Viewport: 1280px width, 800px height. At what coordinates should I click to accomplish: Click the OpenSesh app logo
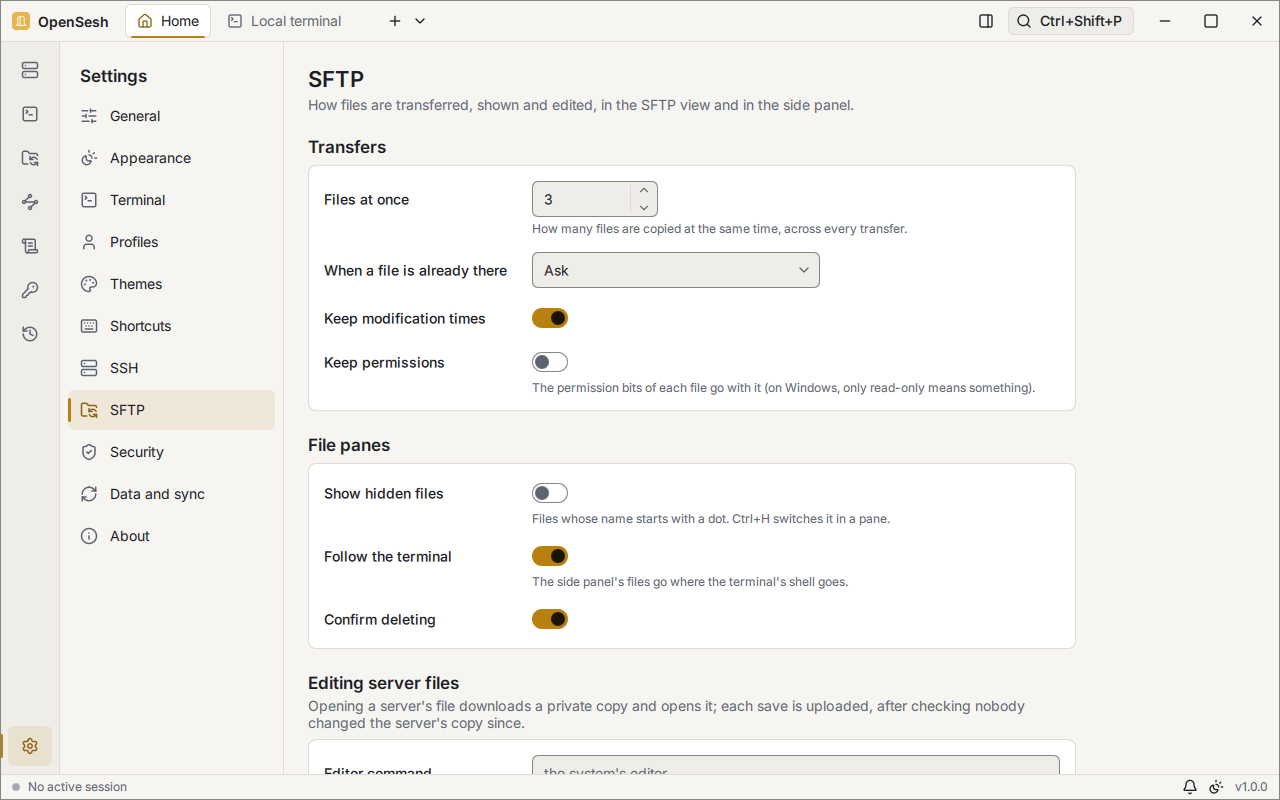click(21, 21)
